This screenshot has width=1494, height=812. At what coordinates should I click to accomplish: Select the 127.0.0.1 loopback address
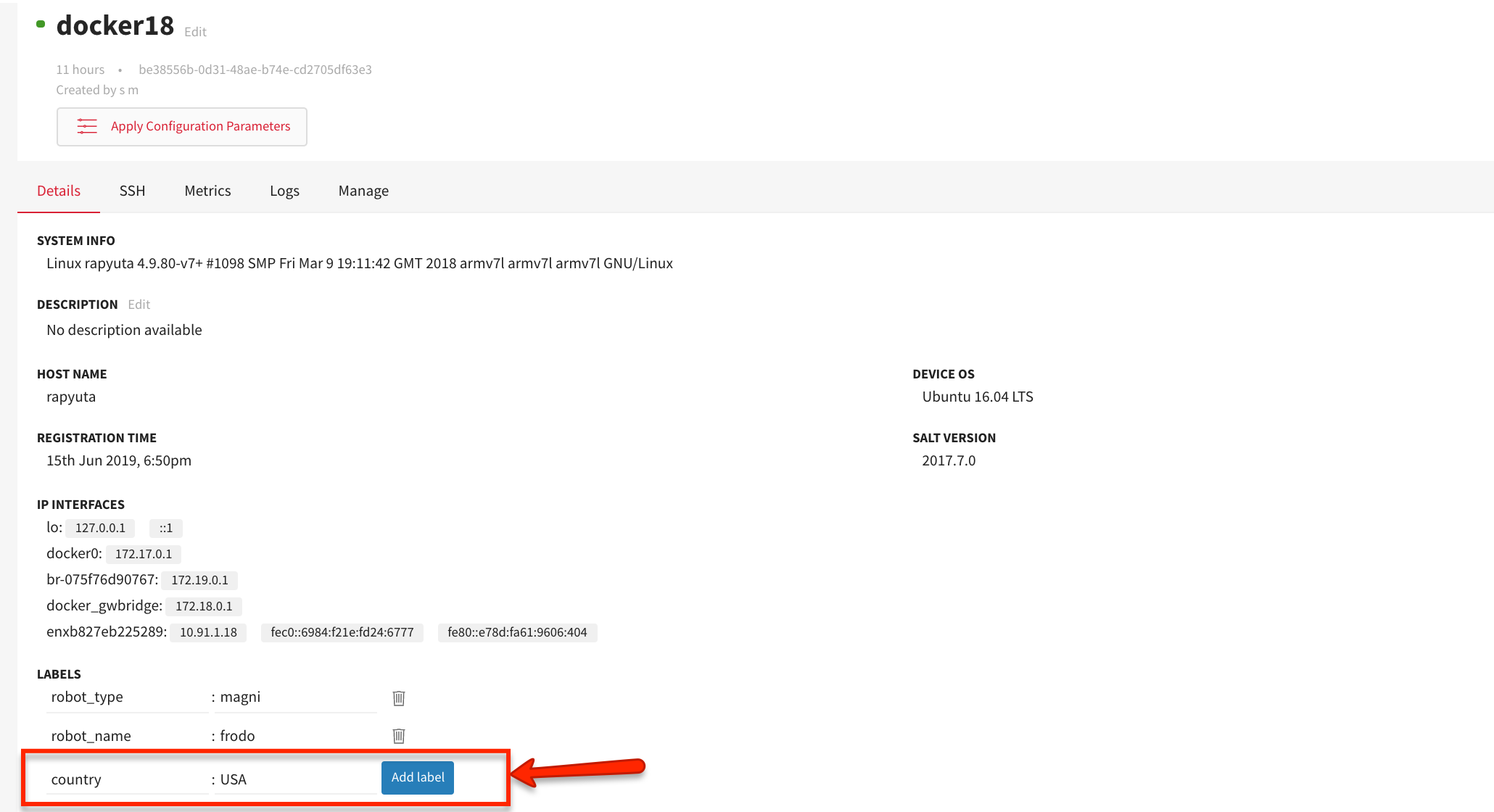100,528
